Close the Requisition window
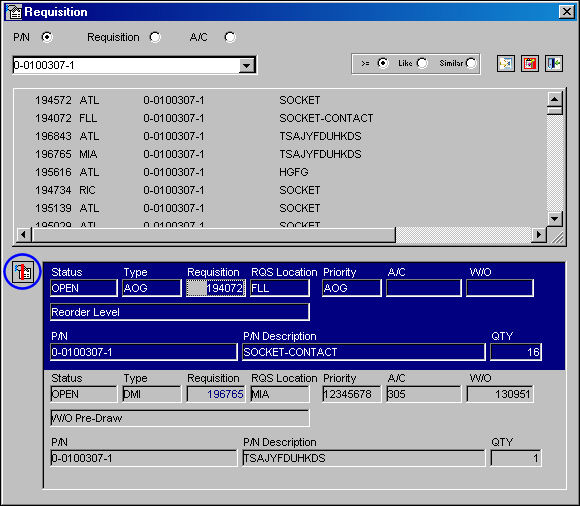Screen dimensions: 580x506 [567, 12]
